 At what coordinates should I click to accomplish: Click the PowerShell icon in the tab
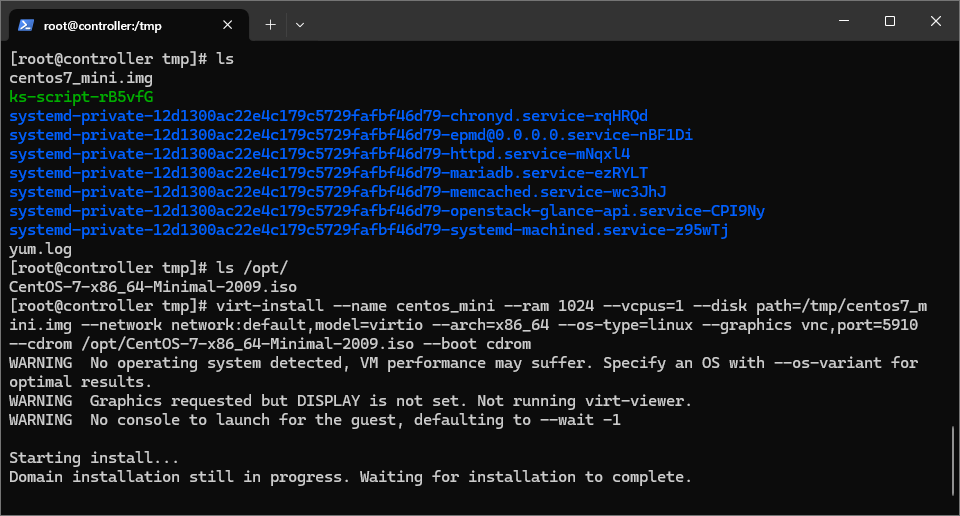point(26,25)
